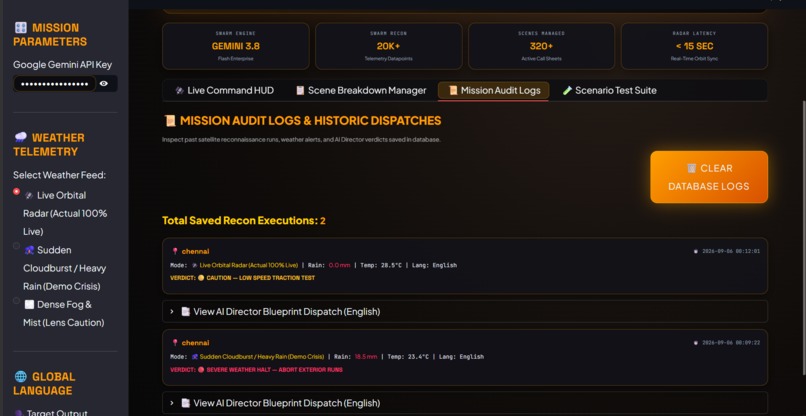
Task: Select Sudden Cloudburst / Heavy Rain feed
Action: 16,246
